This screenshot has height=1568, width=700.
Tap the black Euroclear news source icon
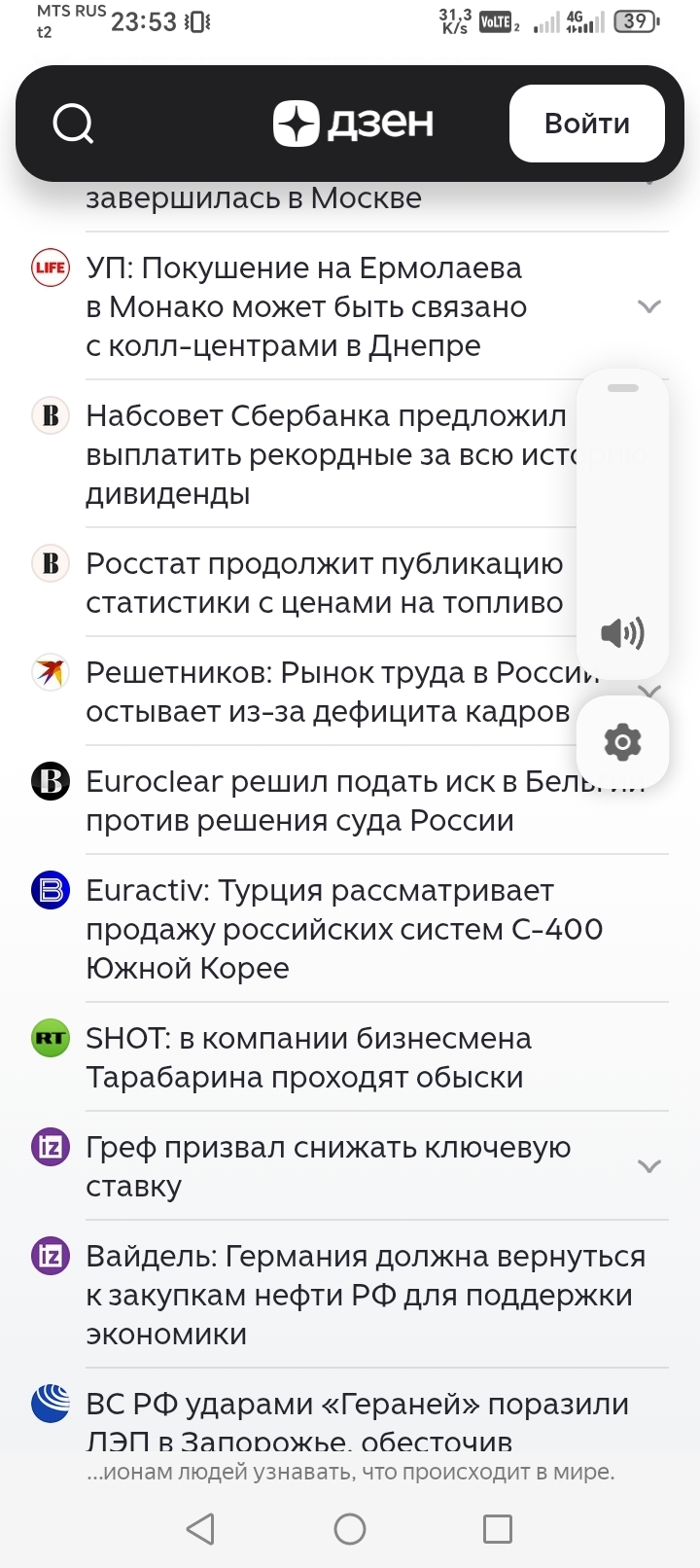pyautogui.click(x=51, y=781)
